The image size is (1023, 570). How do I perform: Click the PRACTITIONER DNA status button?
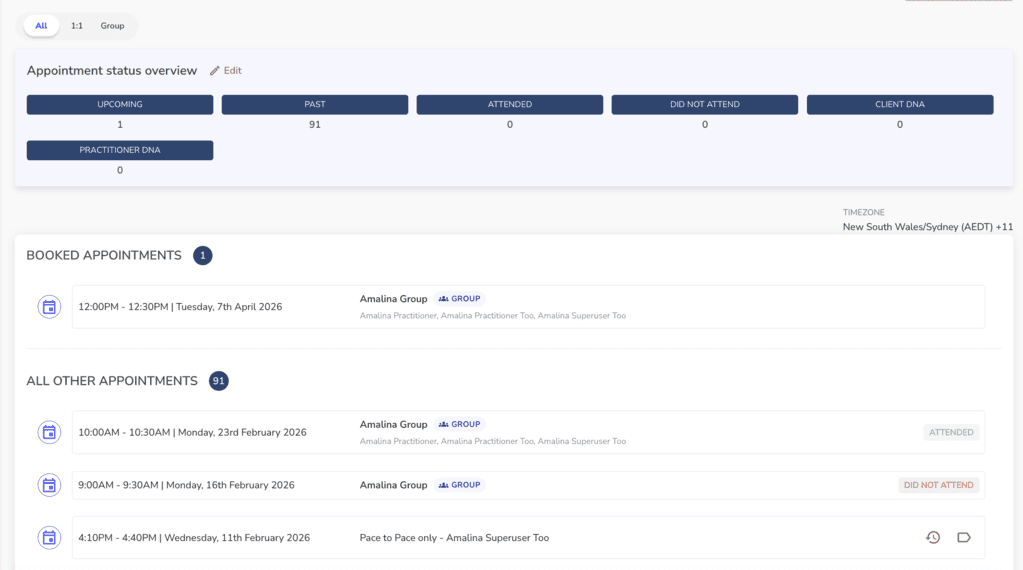pos(120,150)
